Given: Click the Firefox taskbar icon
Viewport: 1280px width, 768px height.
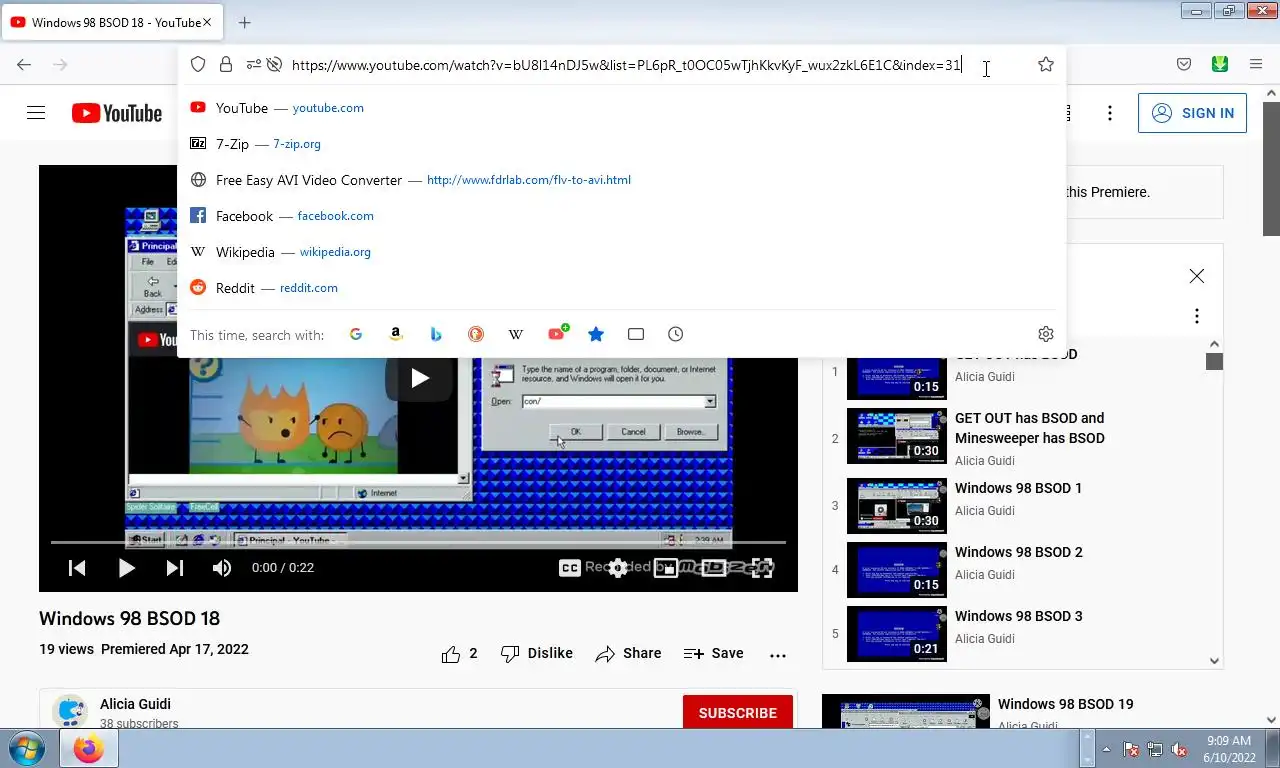Looking at the screenshot, I should click(x=89, y=748).
